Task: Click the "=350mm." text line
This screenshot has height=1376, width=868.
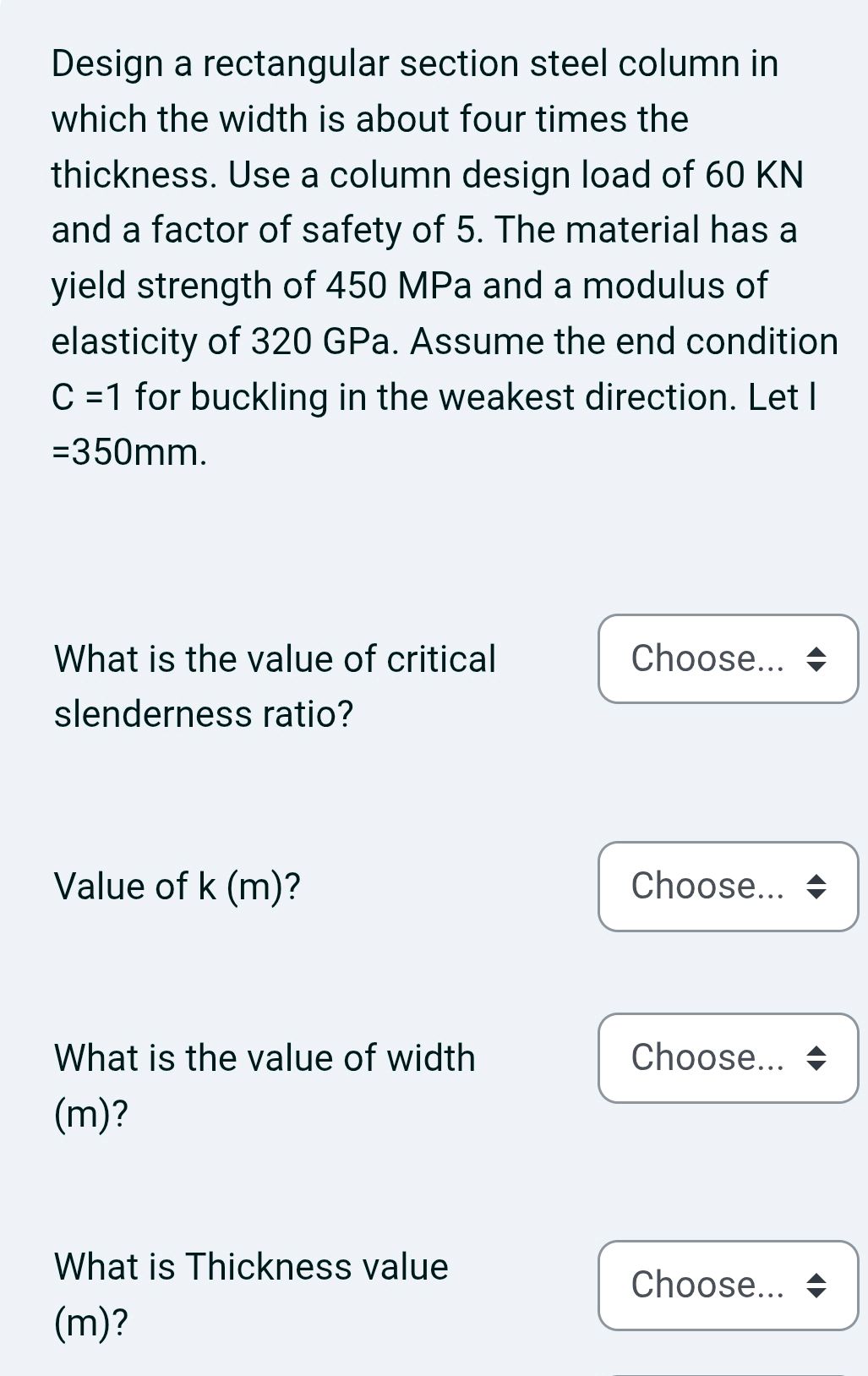Action: 129,453
